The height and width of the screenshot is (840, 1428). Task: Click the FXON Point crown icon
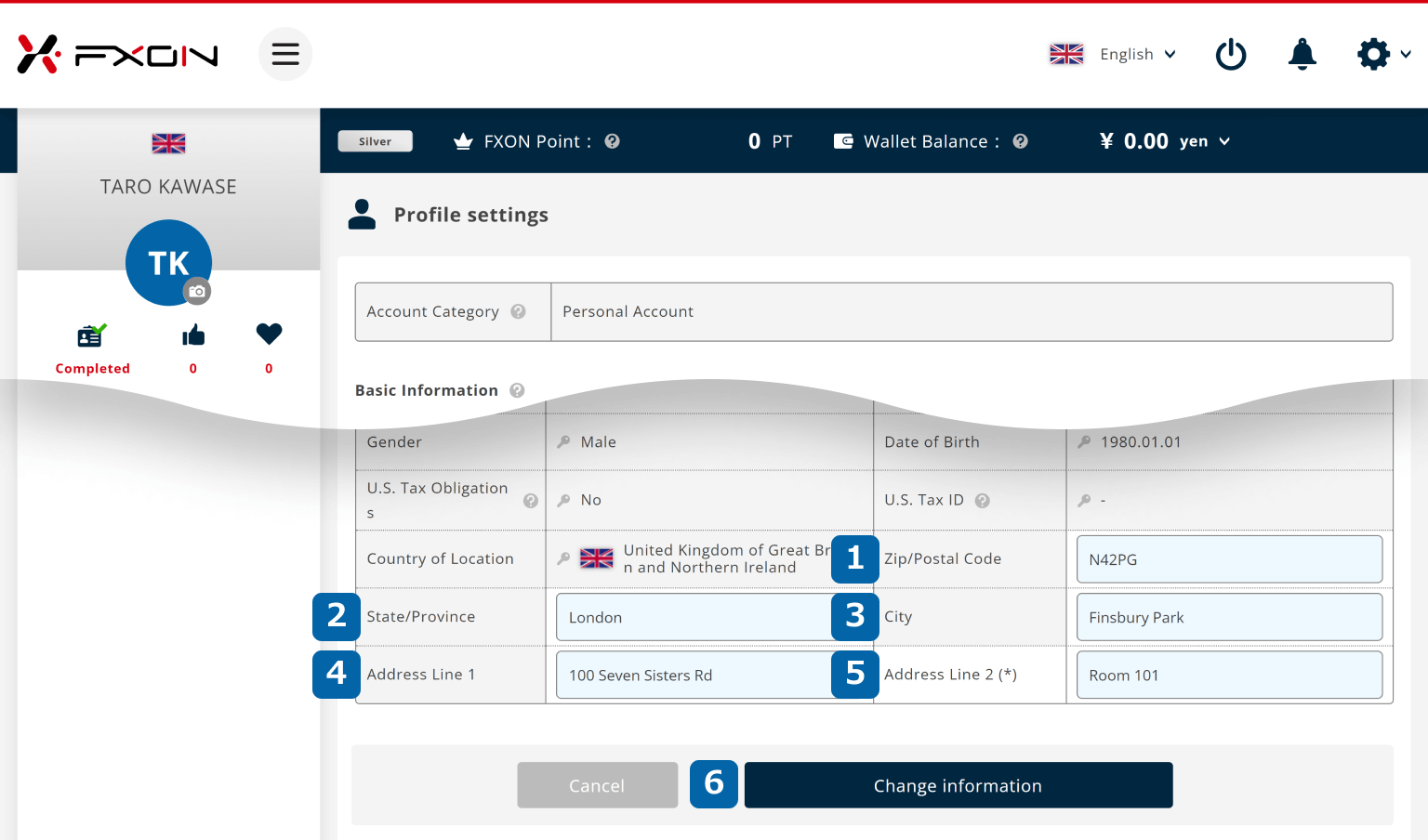[463, 141]
